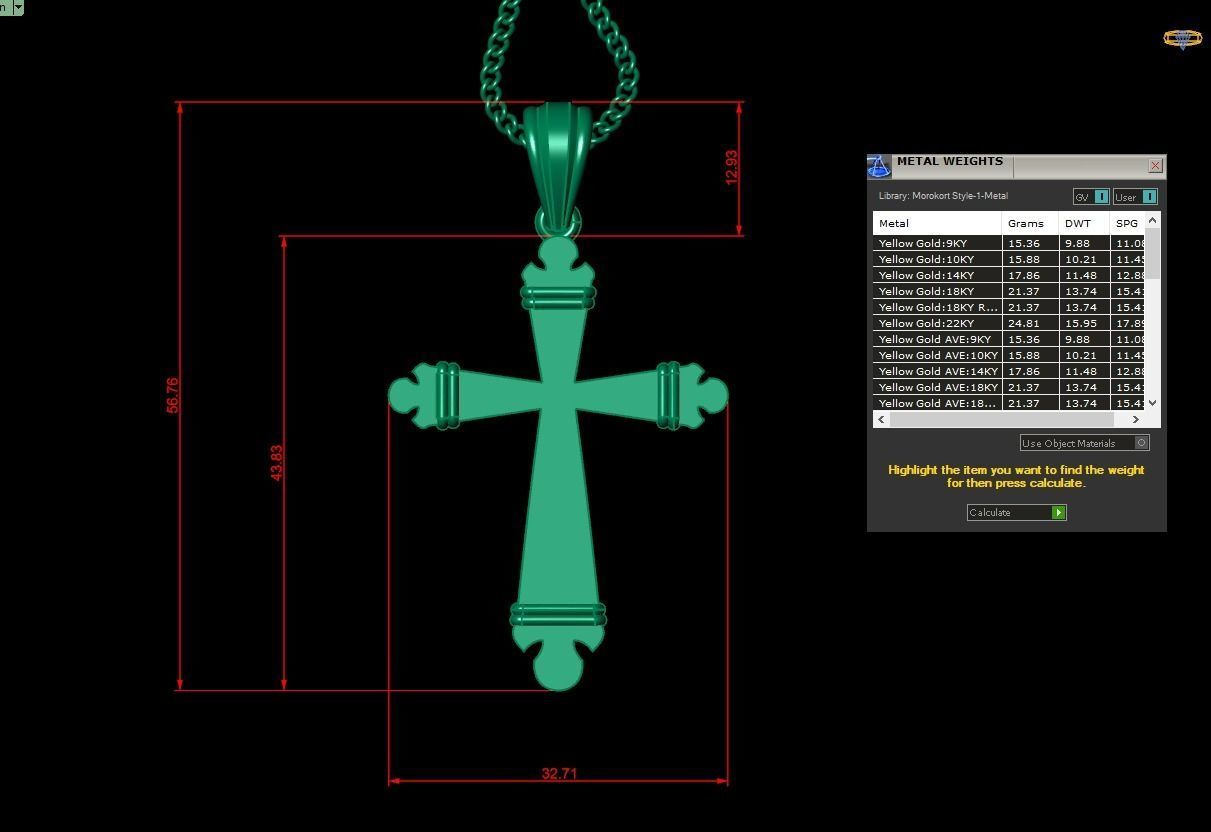Click the 12.93 bail dimension label
The image size is (1211, 832).
[731, 168]
